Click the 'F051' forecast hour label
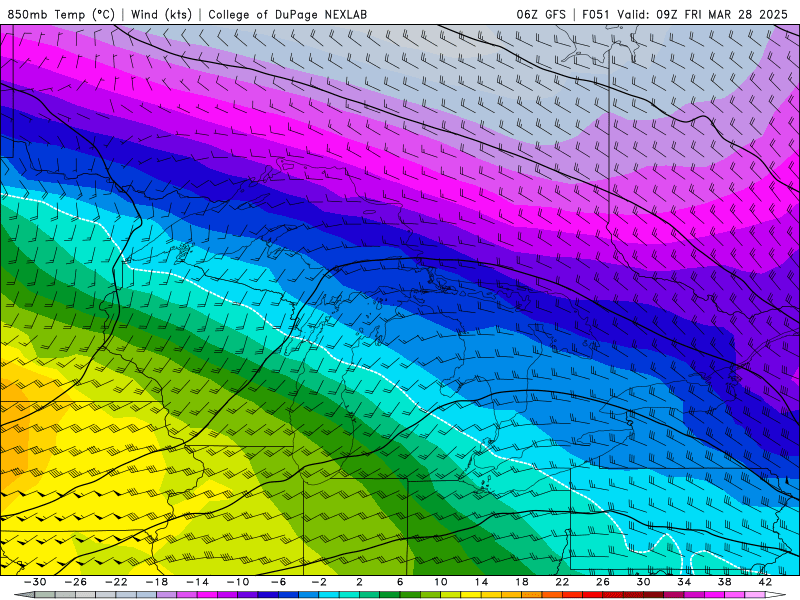Viewport: 800px width, 600px height. [595, 14]
